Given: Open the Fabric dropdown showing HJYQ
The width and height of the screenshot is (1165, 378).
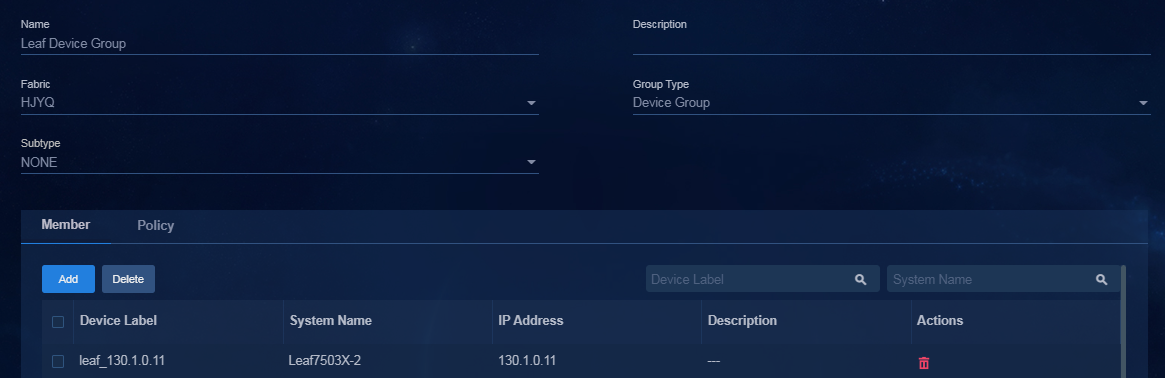Looking at the screenshot, I should (x=279, y=103).
